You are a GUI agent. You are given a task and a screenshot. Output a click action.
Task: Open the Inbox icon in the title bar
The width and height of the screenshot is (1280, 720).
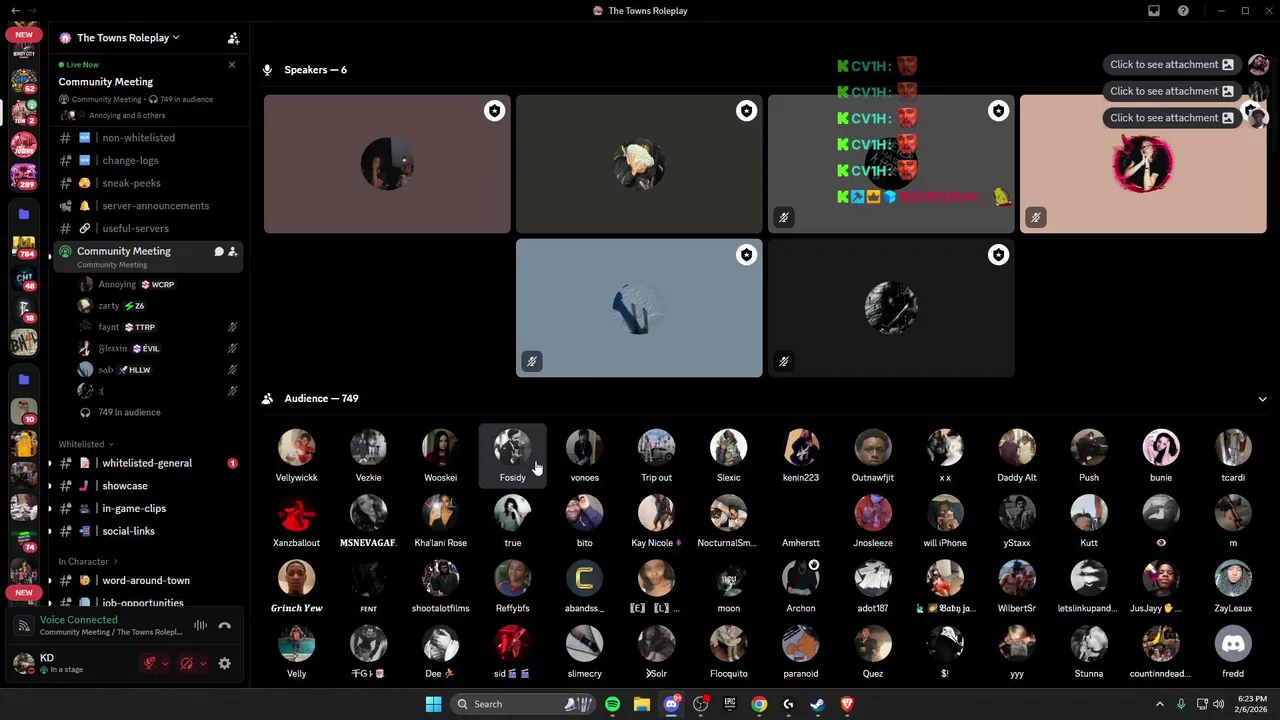(1154, 11)
